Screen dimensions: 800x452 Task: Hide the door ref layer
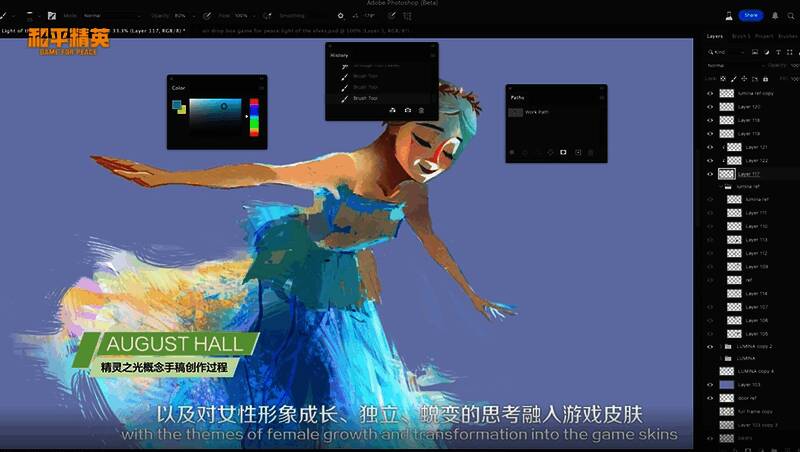710,398
